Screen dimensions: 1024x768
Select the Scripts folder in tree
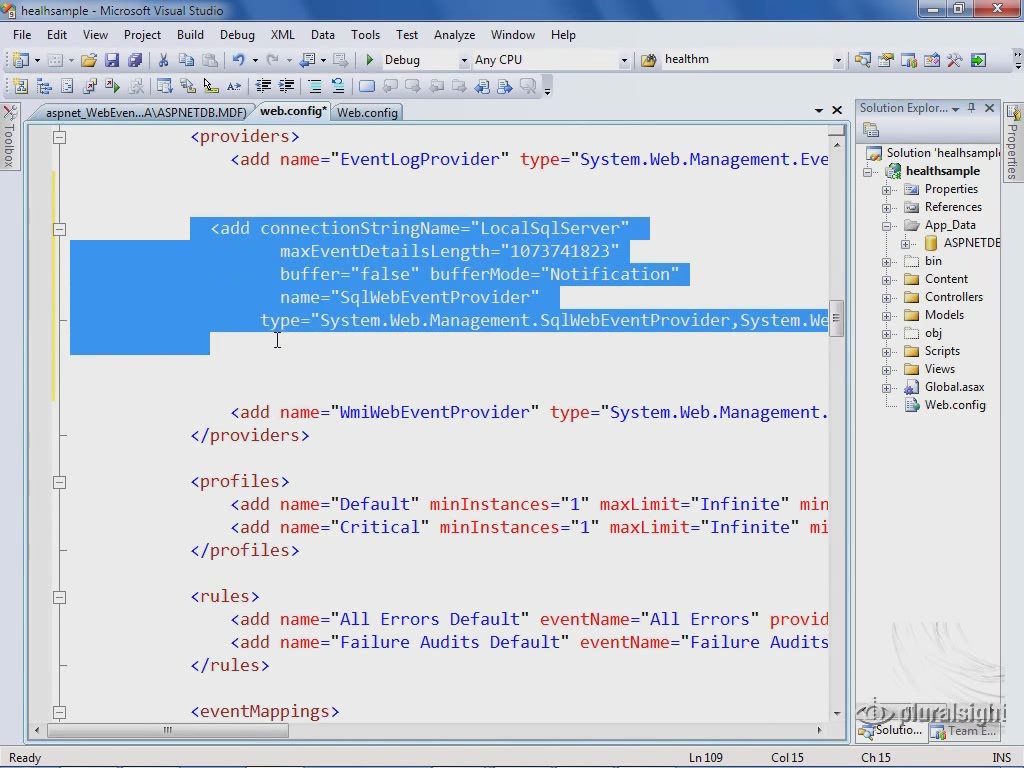point(942,351)
